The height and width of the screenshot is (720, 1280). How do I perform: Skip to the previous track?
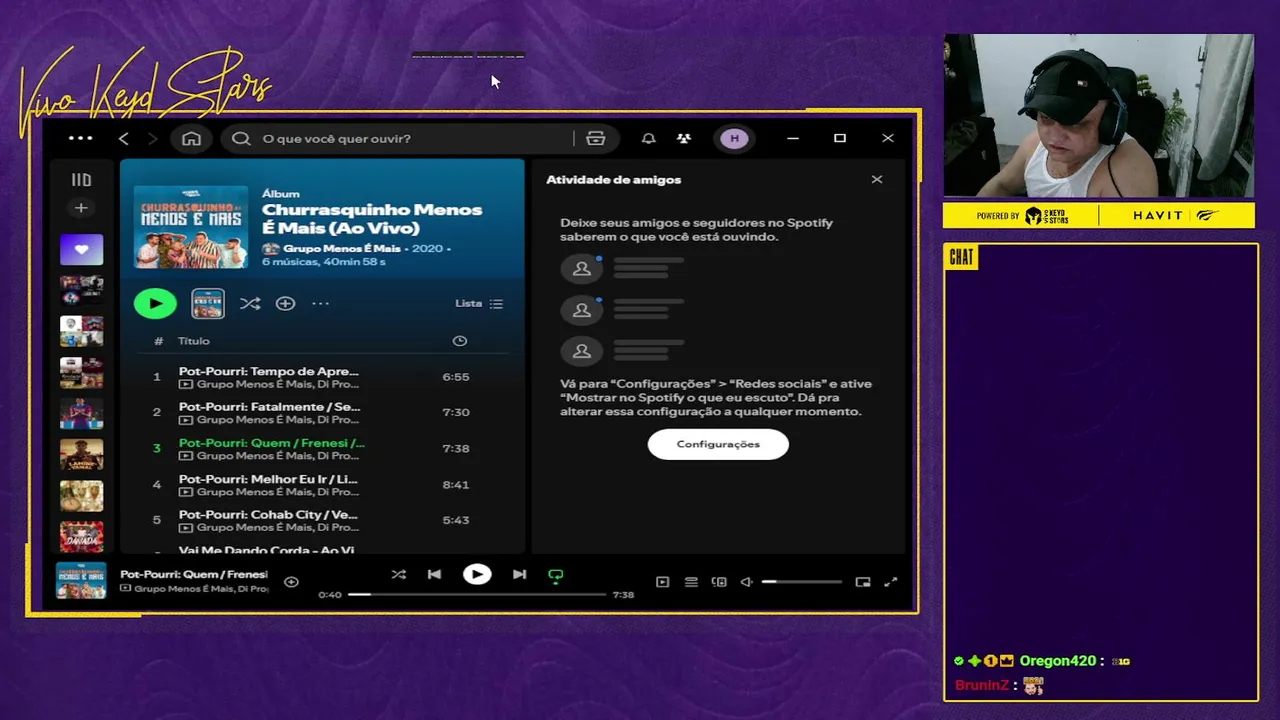pyautogui.click(x=434, y=574)
